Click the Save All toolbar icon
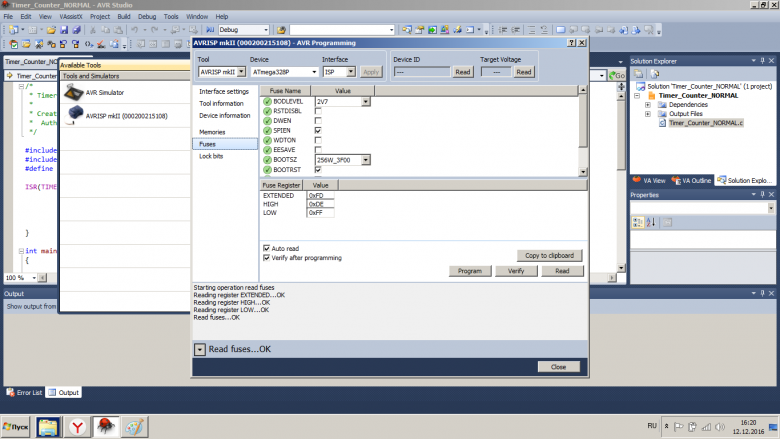This screenshot has width=780, height=439. click(77, 30)
